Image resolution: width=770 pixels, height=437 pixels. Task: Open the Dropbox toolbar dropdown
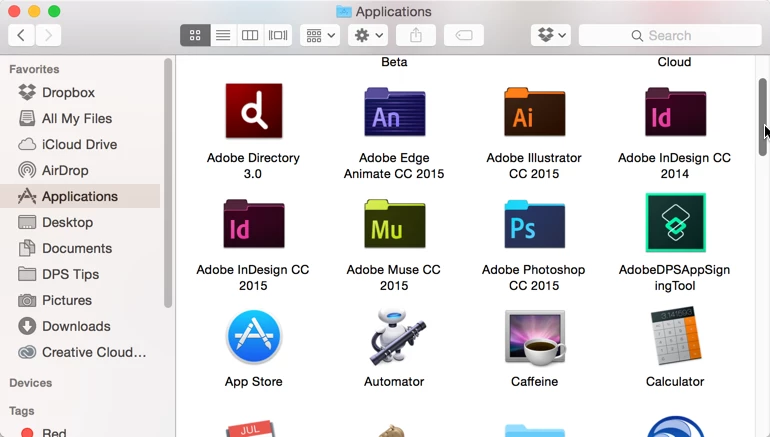point(551,35)
